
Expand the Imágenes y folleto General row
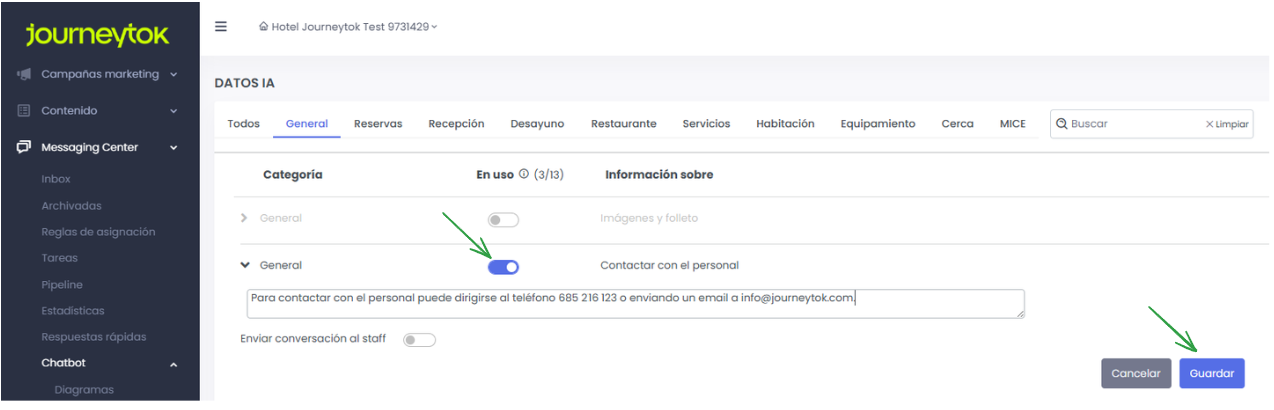point(245,218)
